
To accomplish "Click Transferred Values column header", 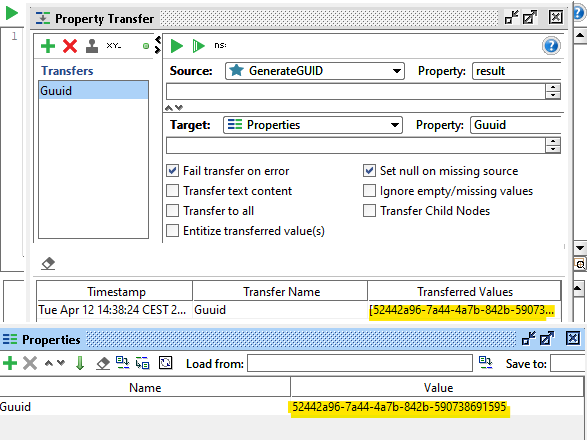I will (465, 292).
